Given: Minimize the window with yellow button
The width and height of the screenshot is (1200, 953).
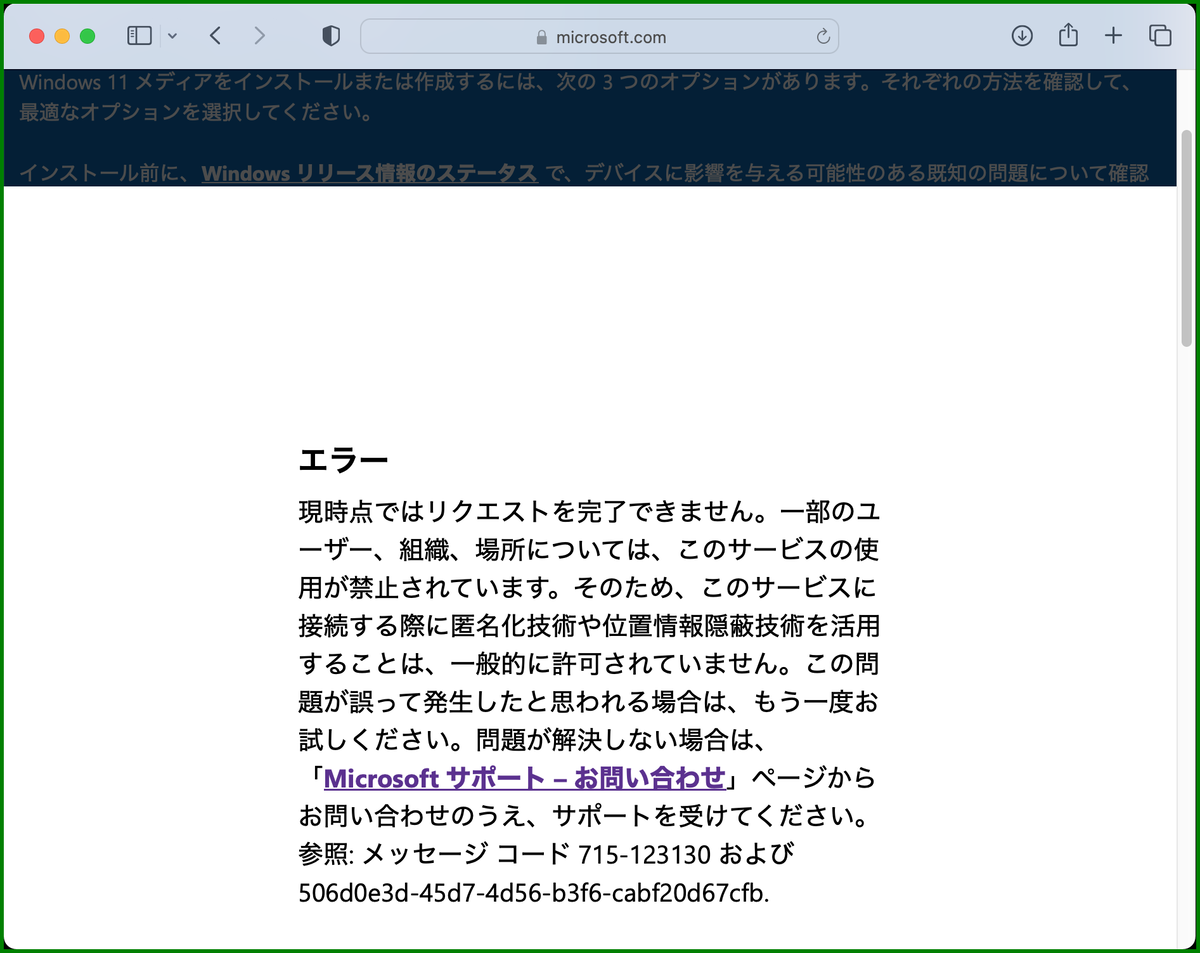Looking at the screenshot, I should point(62,36).
